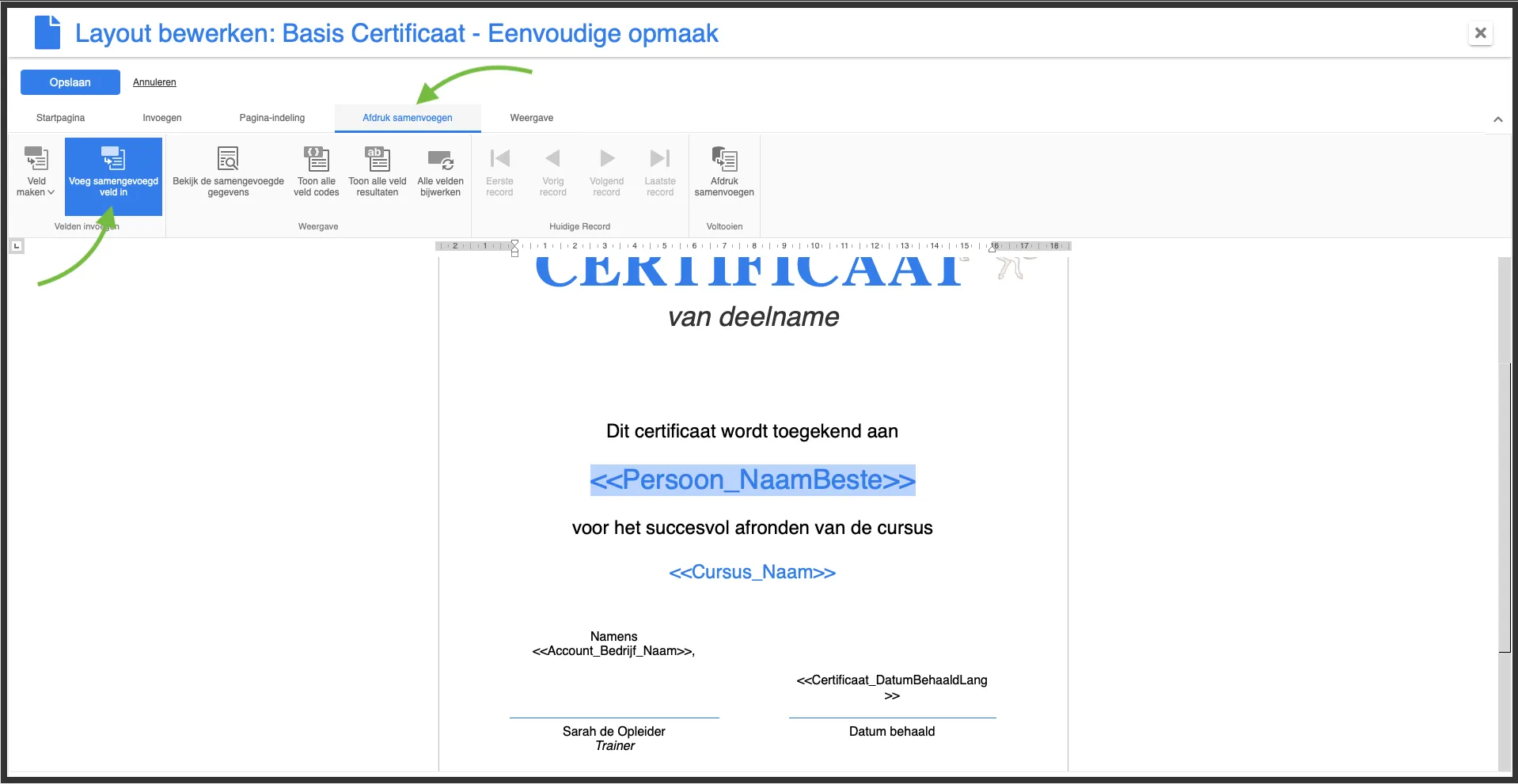Select the <<Cursus_Naam>> merge field
This screenshot has height=784, width=1518.
[x=752, y=571]
